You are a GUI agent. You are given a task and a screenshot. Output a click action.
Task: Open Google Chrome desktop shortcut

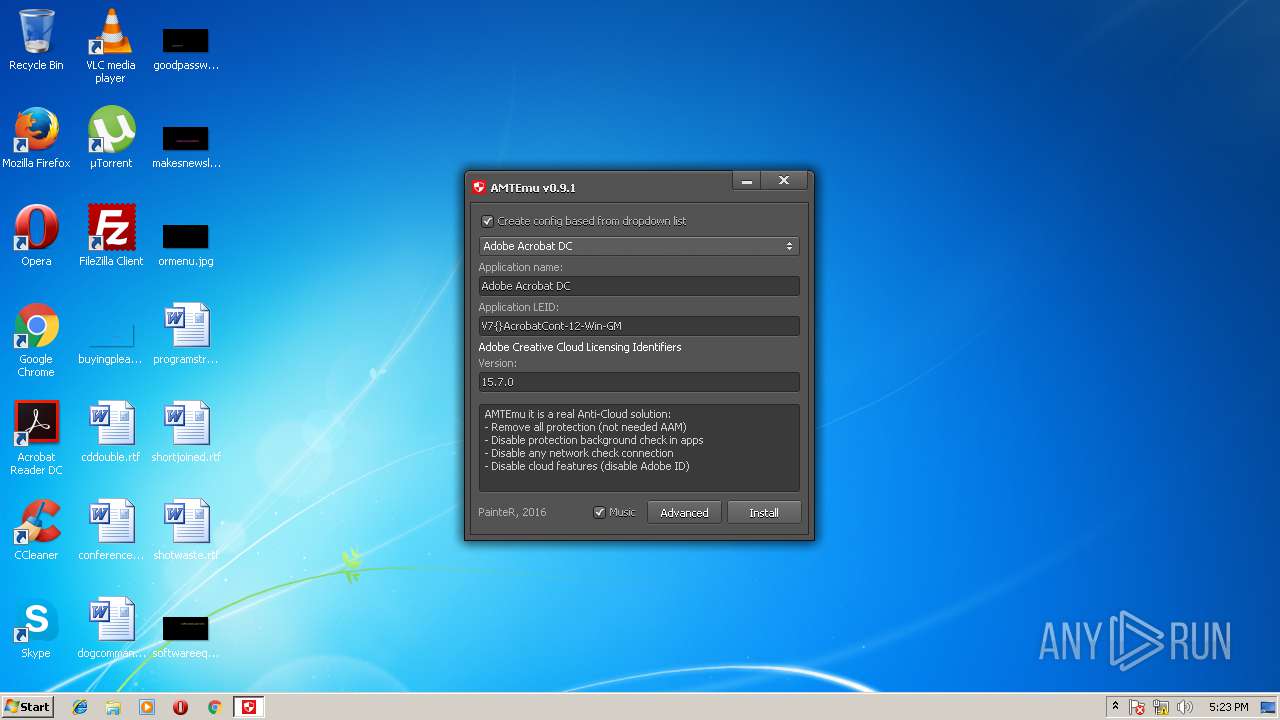pyautogui.click(x=36, y=340)
